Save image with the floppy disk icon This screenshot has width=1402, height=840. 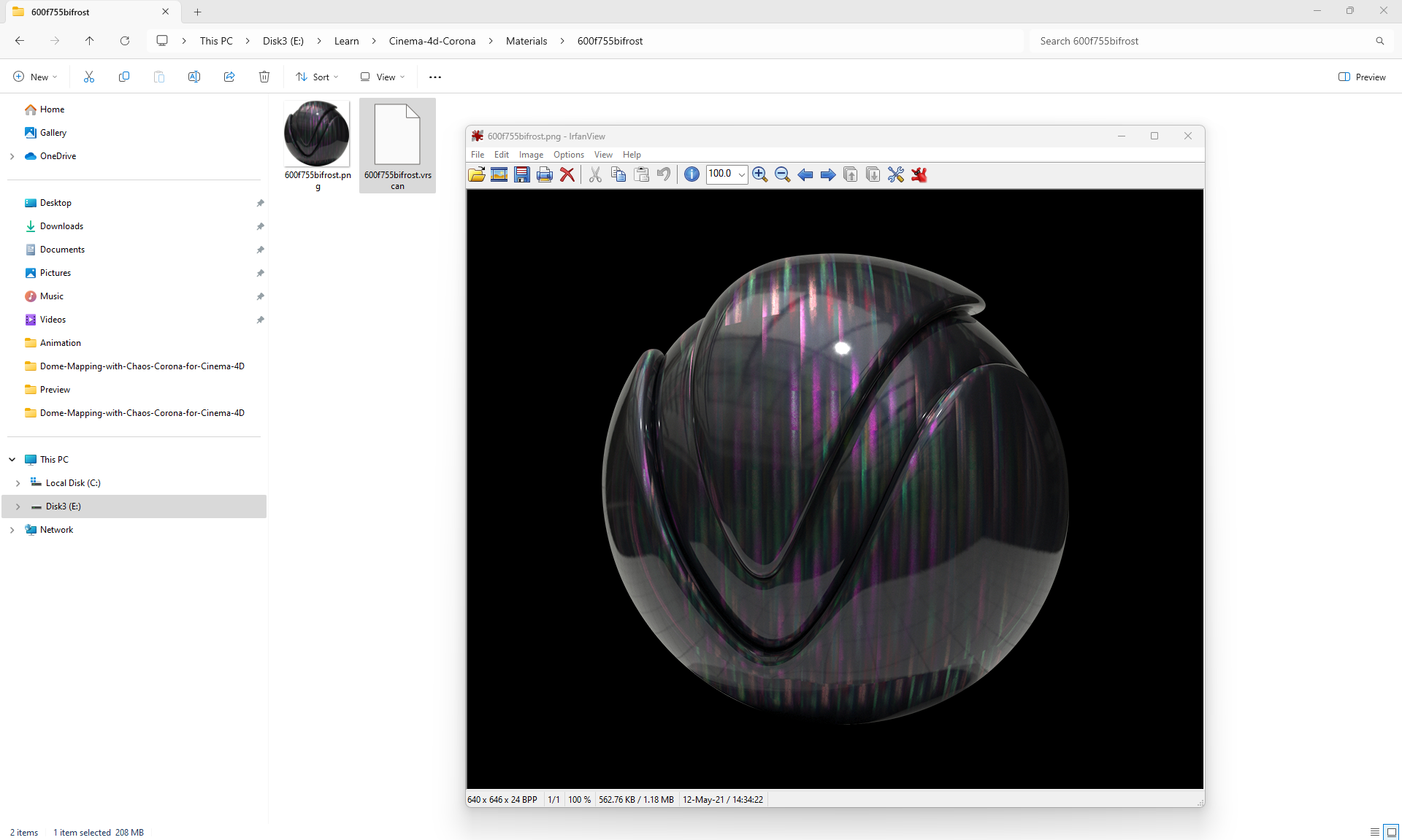(x=522, y=174)
